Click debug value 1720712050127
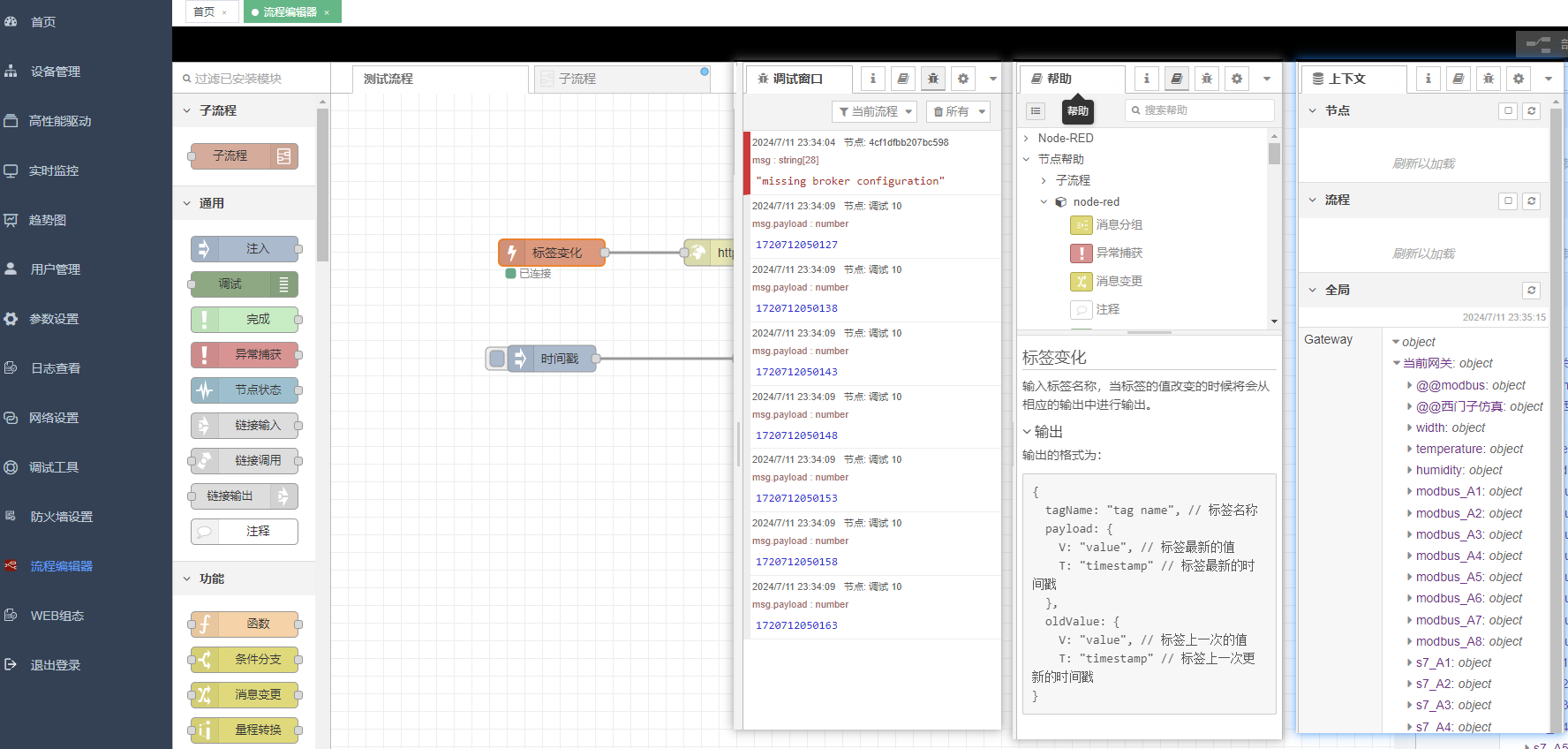Image resolution: width=1568 pixels, height=749 pixels. tap(796, 245)
